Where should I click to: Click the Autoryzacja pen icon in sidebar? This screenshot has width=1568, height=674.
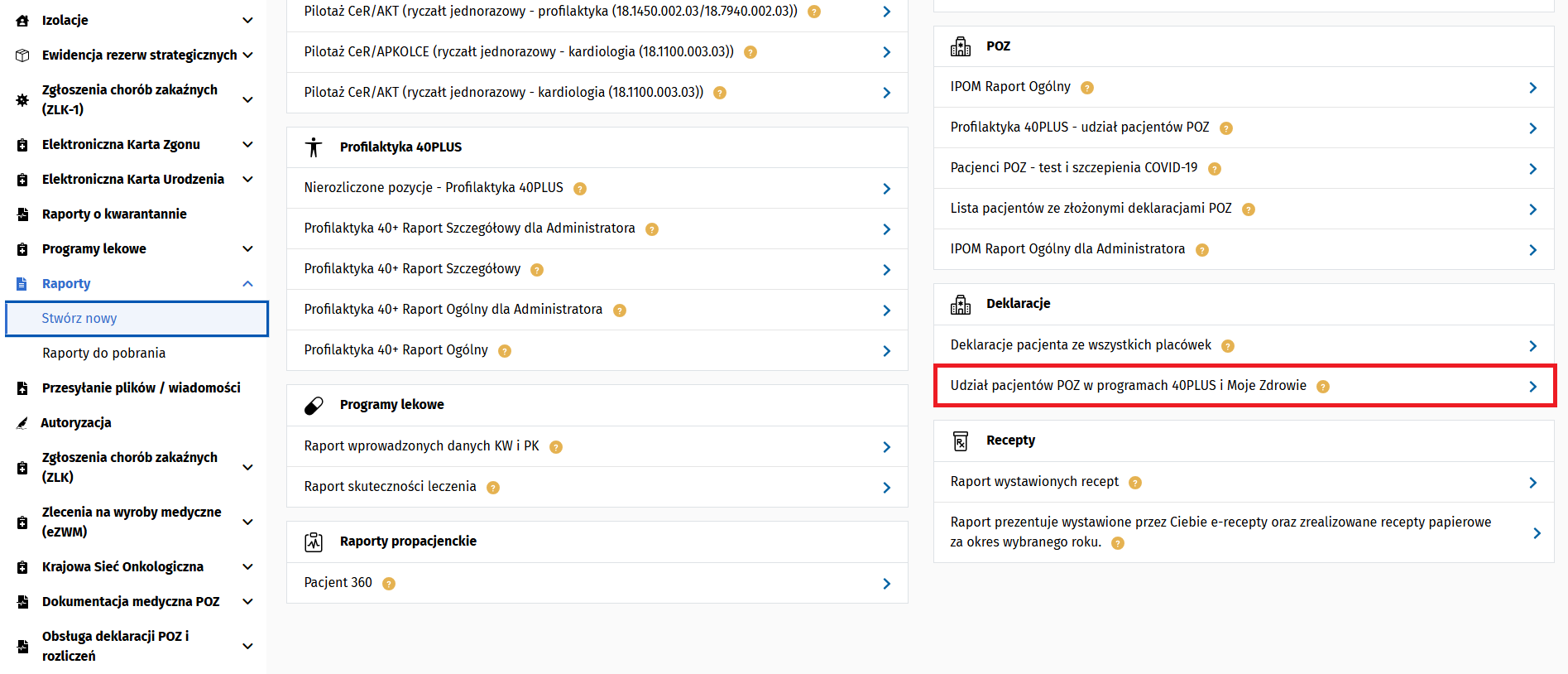tap(22, 423)
